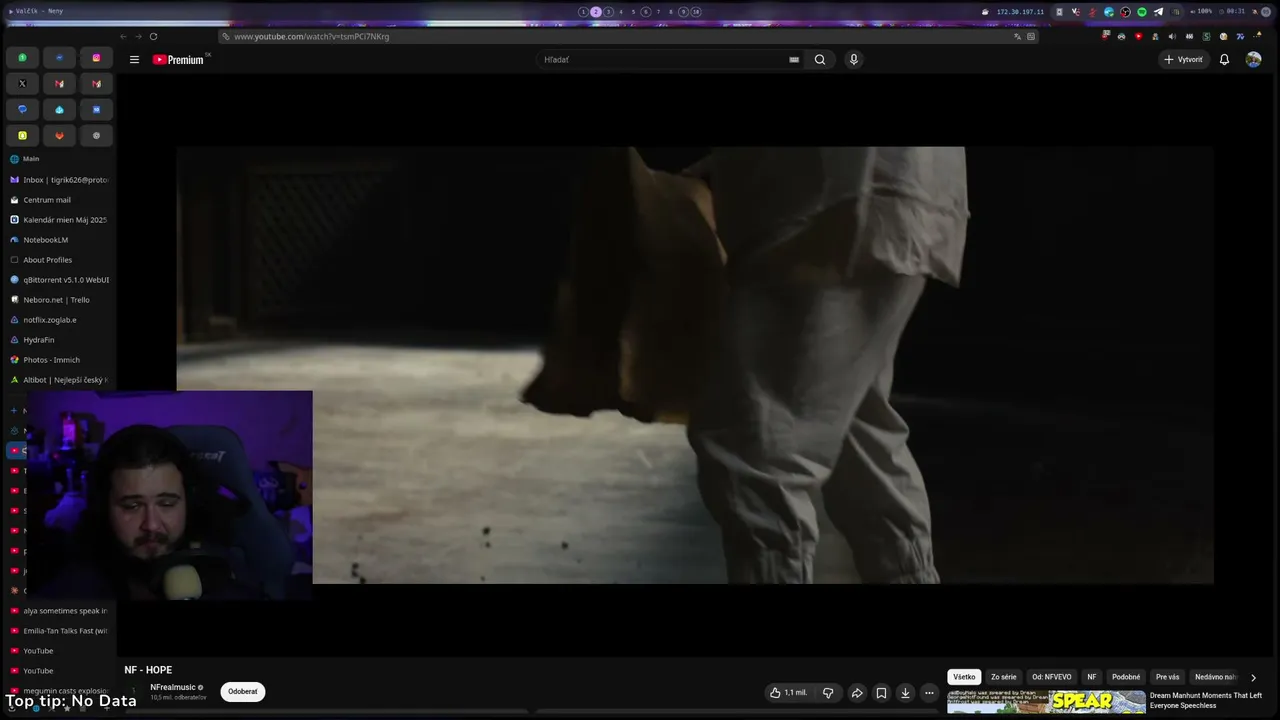Open Emilia-Tan Talks Fast sidebar tab

[59, 631]
